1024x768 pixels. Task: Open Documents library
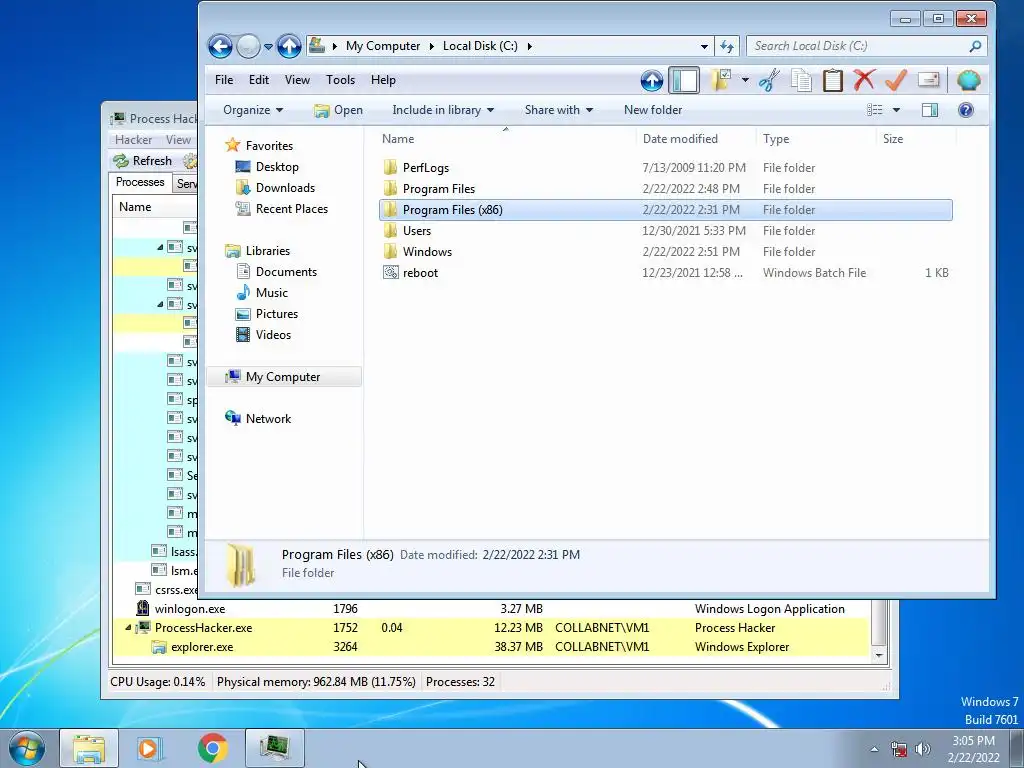coord(286,272)
